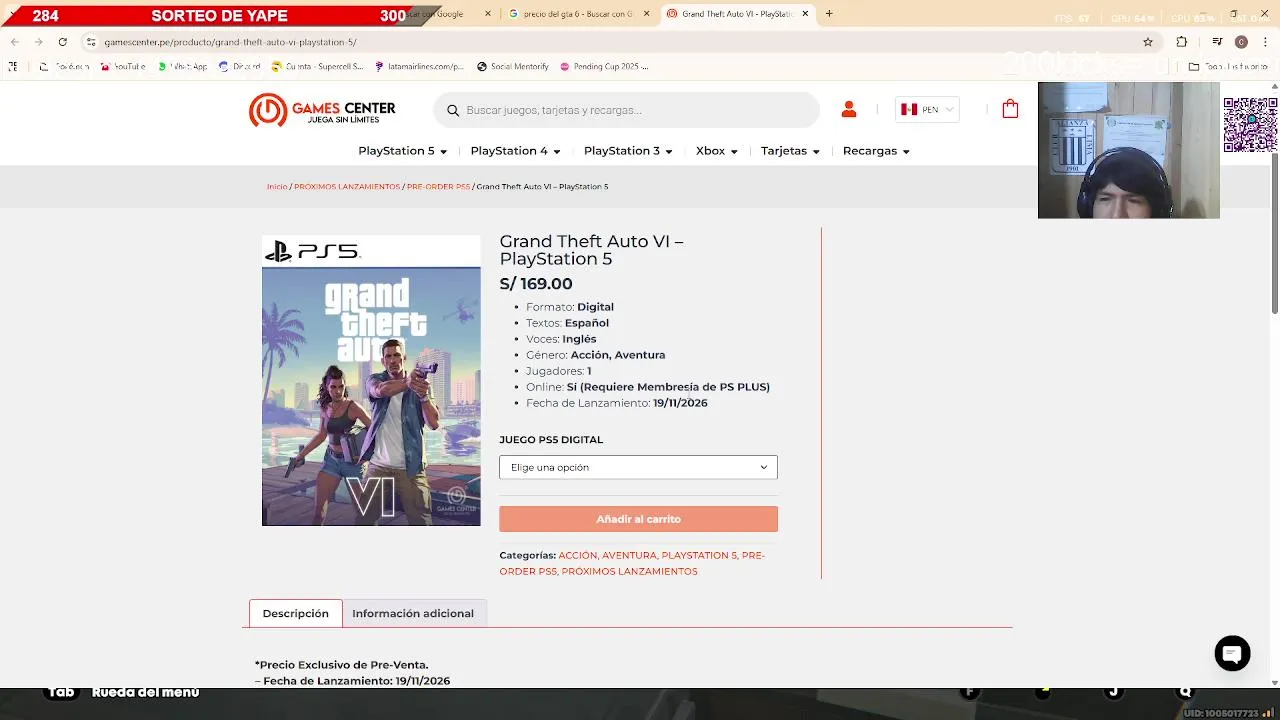
Task: Open the AVENTURA category link
Action: click(x=629, y=555)
